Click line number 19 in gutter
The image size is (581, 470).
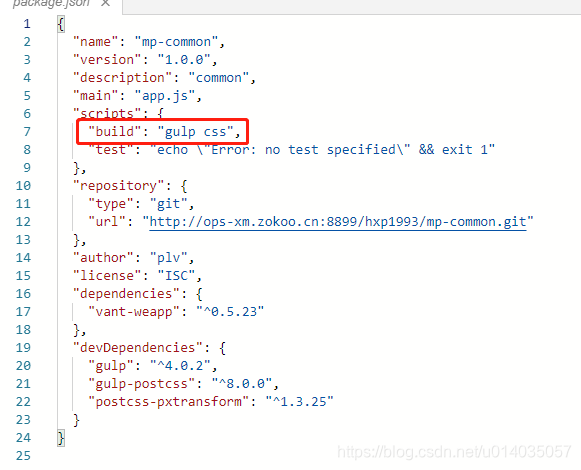click(23, 348)
